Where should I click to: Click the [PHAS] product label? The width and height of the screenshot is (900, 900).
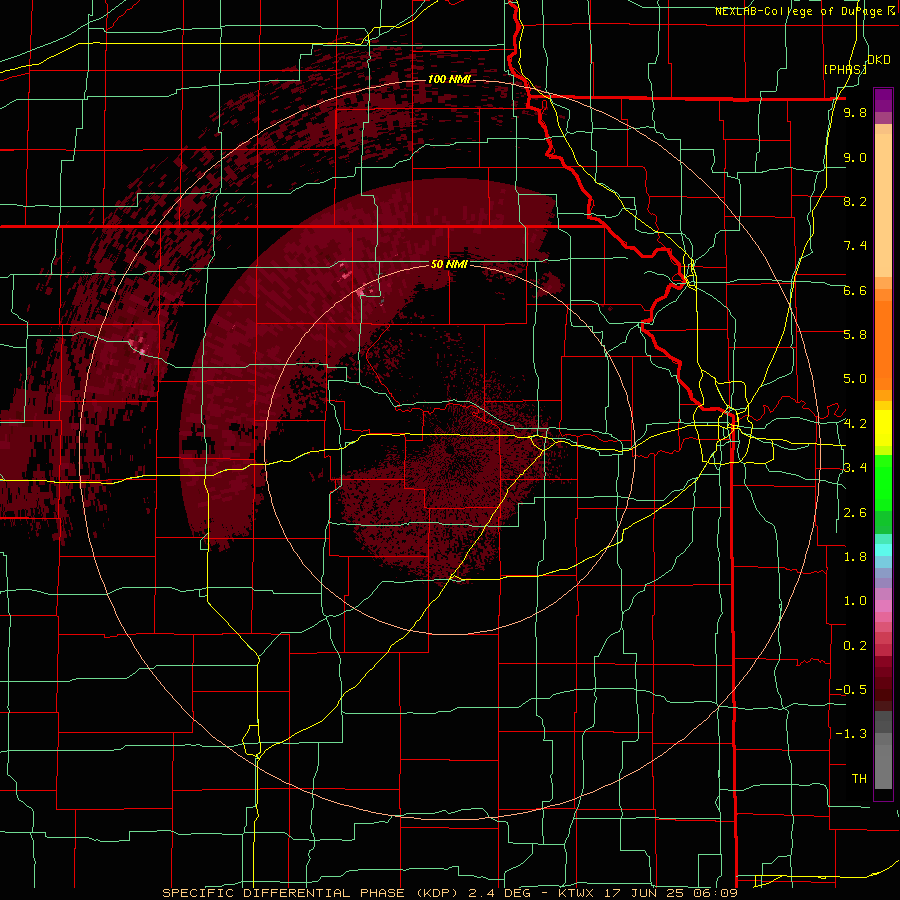pyautogui.click(x=845, y=69)
